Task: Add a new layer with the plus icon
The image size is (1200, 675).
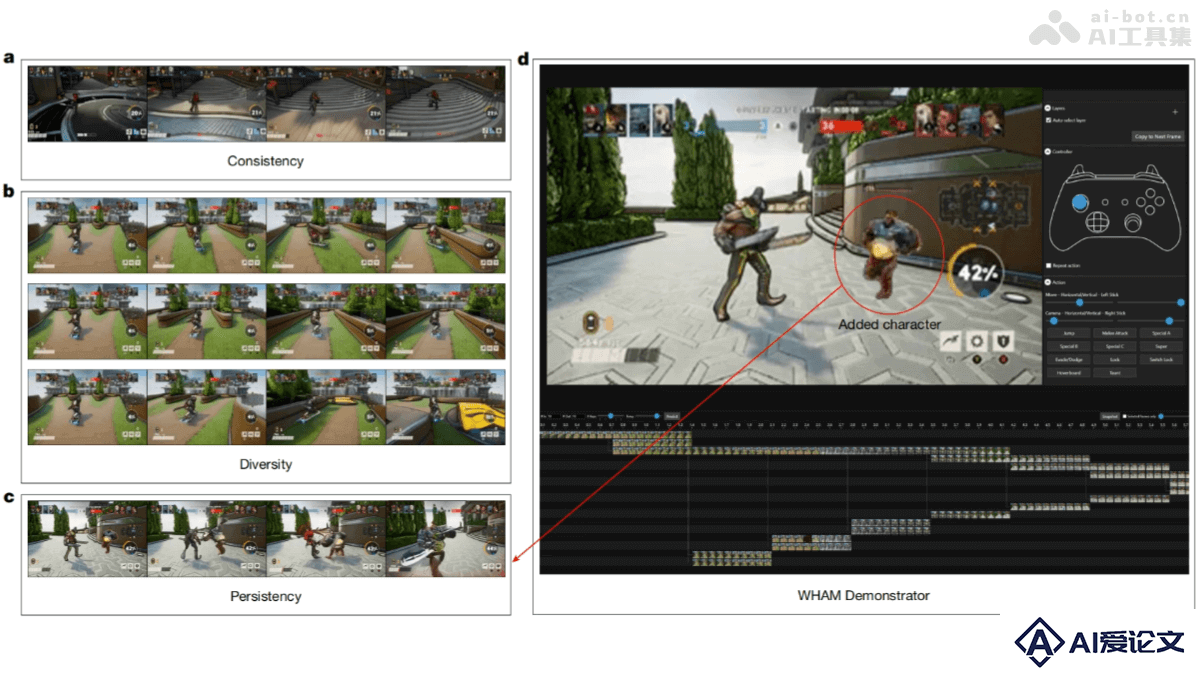Action: click(x=1175, y=112)
